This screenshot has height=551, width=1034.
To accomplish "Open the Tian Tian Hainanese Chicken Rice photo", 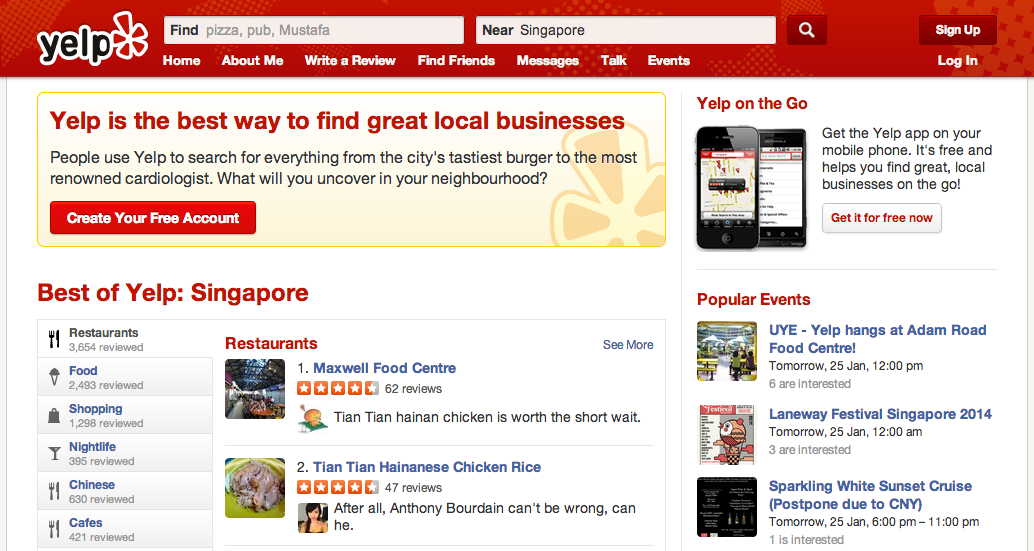I will coord(255,488).
